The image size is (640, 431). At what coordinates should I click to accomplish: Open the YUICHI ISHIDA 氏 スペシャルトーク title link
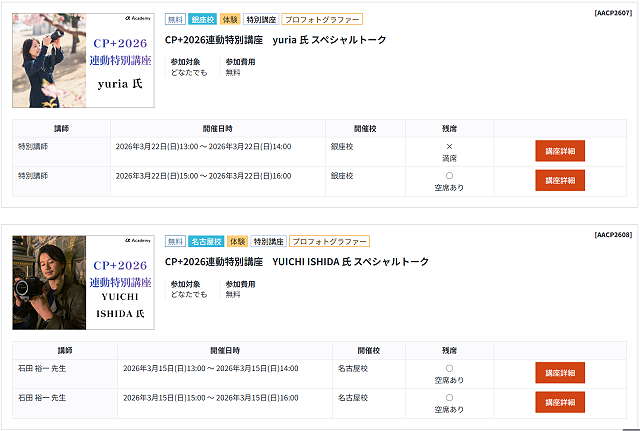coord(296,262)
